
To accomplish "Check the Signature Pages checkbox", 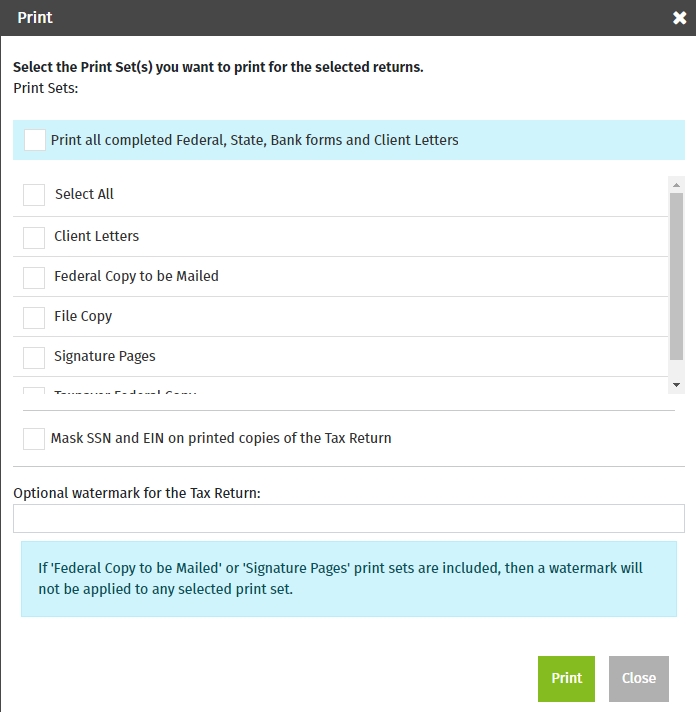I will 34,357.
